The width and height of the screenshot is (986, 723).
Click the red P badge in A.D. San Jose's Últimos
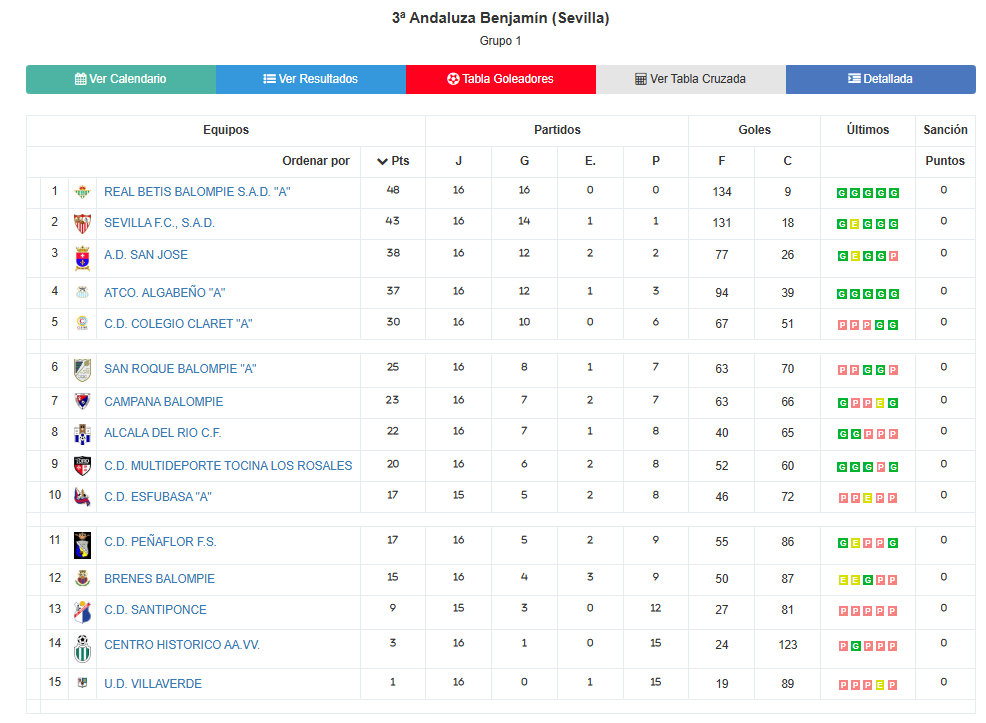click(x=894, y=257)
